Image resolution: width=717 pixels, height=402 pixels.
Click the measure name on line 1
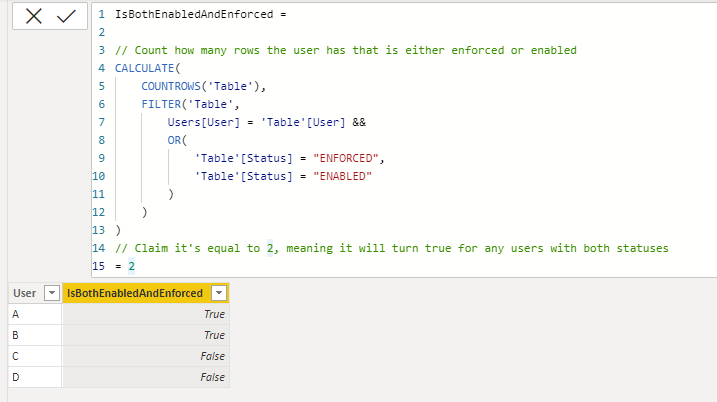pos(194,14)
